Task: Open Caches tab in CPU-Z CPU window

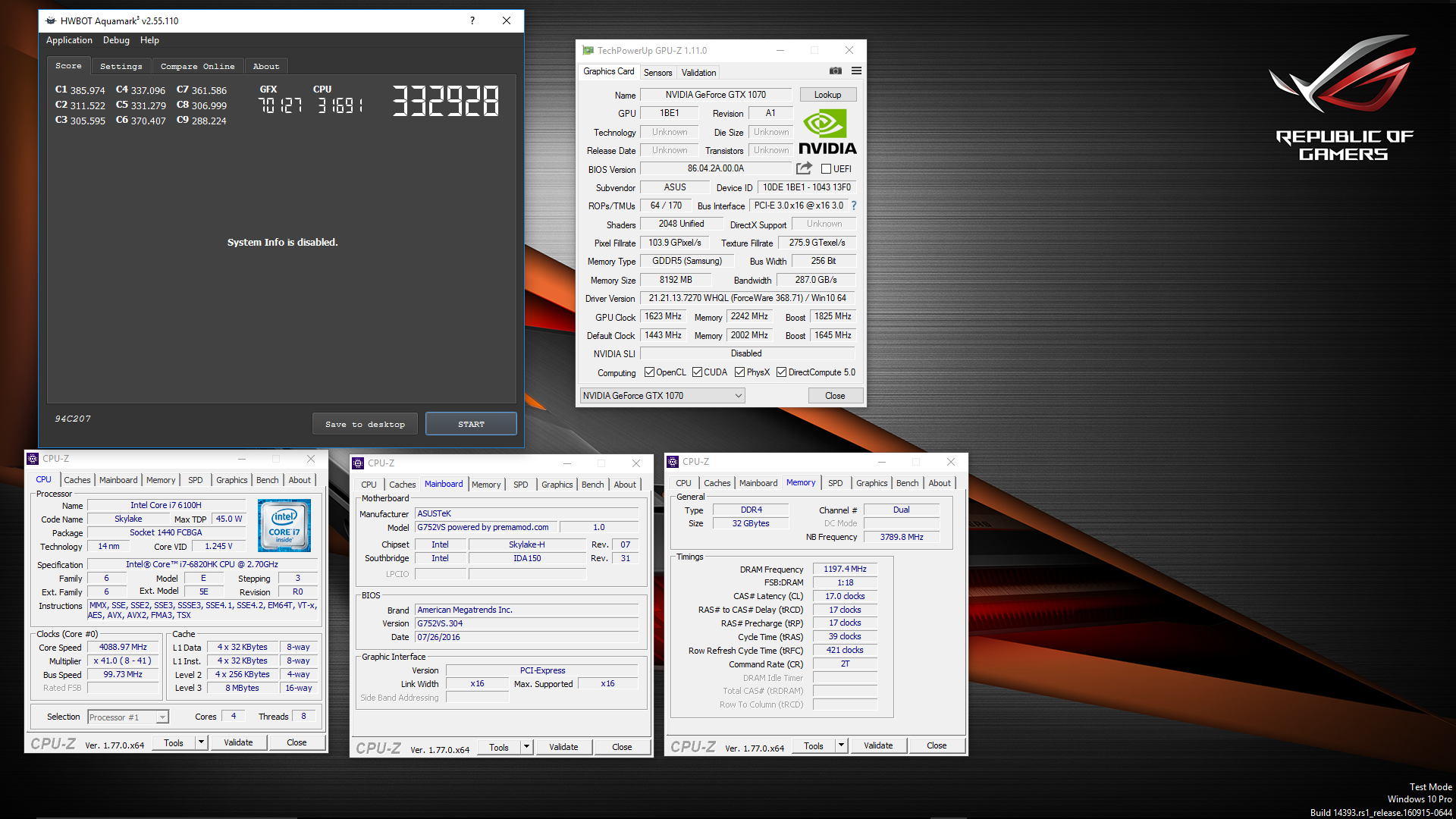Action: (77, 480)
